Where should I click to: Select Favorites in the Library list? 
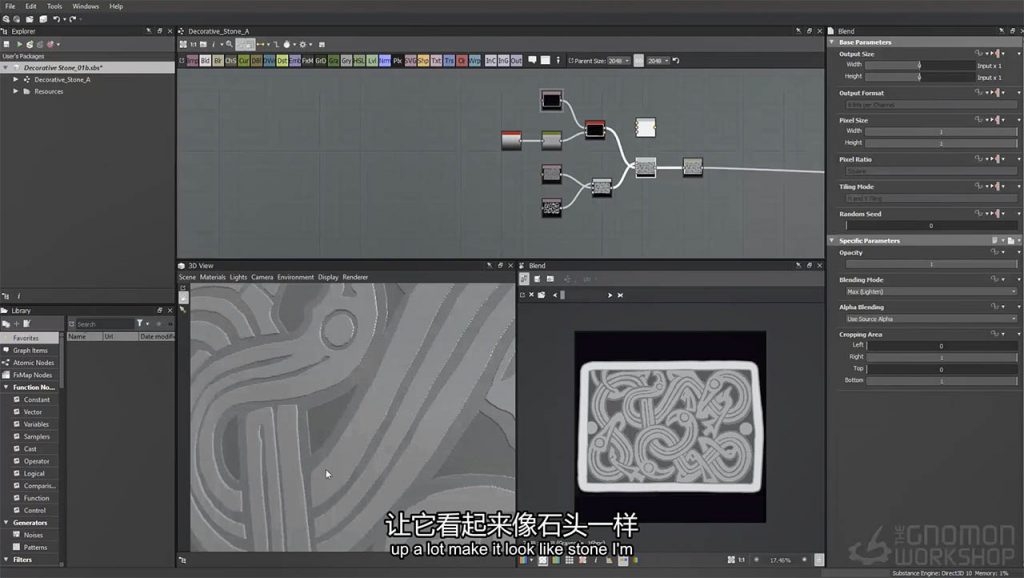tap(29, 338)
